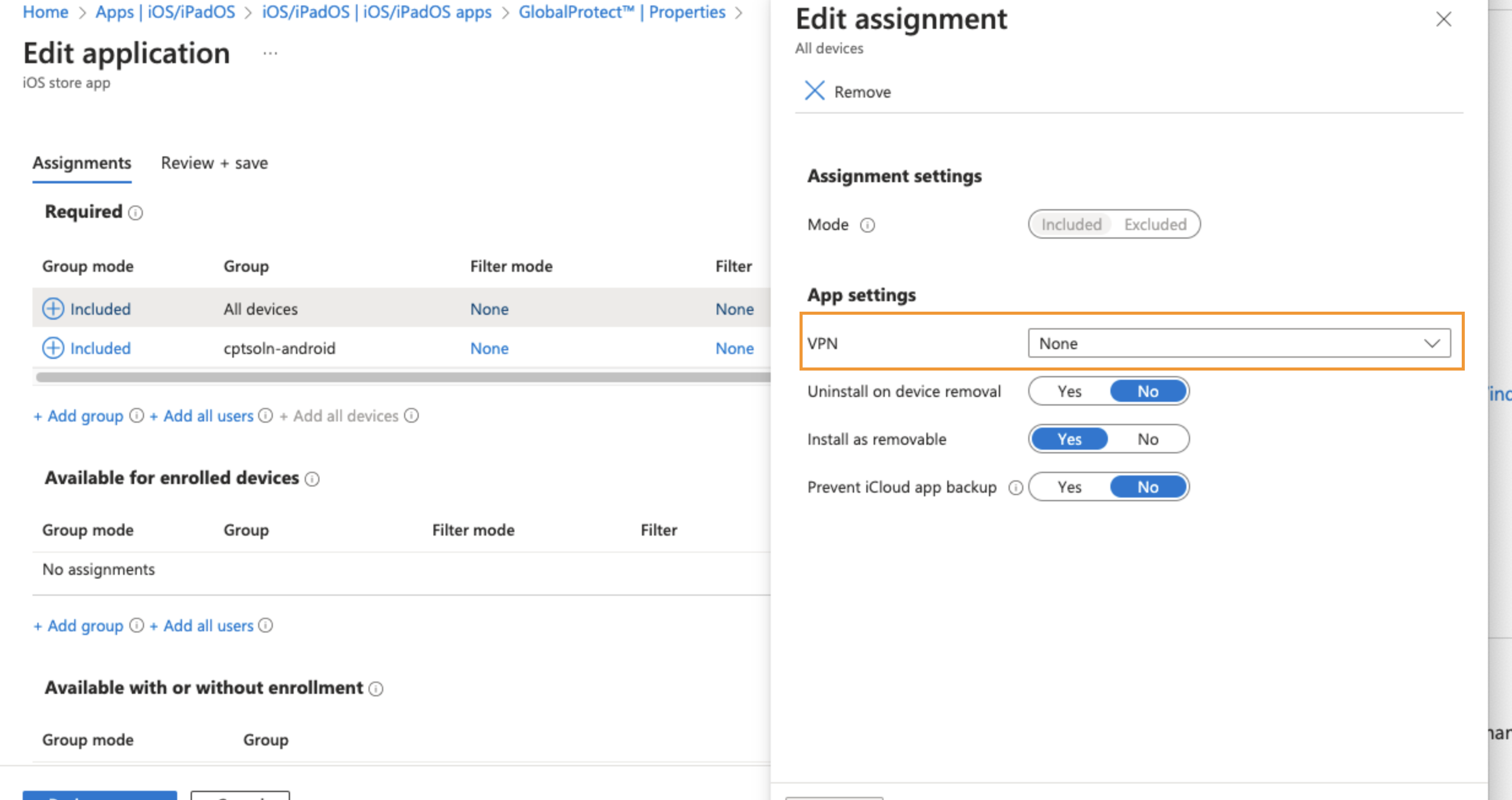Click the plus icon beside cptsoln-android group
This screenshot has height=800, width=1512.
coord(53,348)
